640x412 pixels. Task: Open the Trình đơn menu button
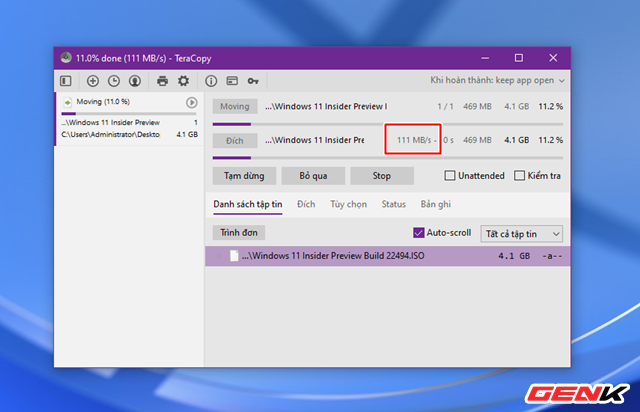point(239,233)
